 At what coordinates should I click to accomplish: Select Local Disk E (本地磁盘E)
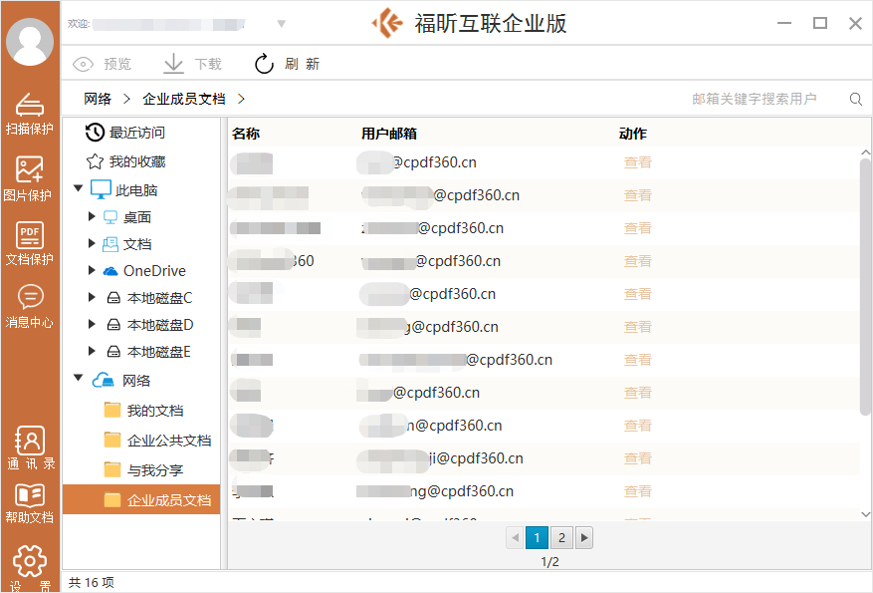[x=149, y=352]
